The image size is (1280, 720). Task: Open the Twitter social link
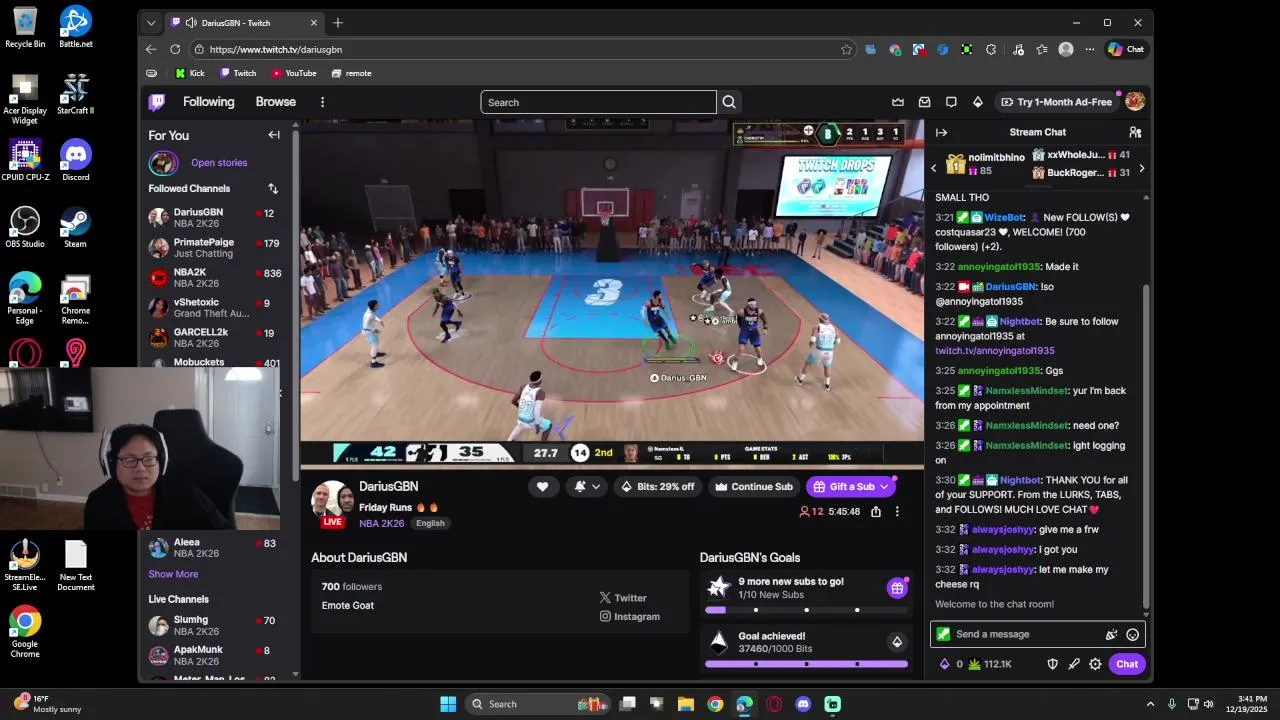click(x=623, y=598)
